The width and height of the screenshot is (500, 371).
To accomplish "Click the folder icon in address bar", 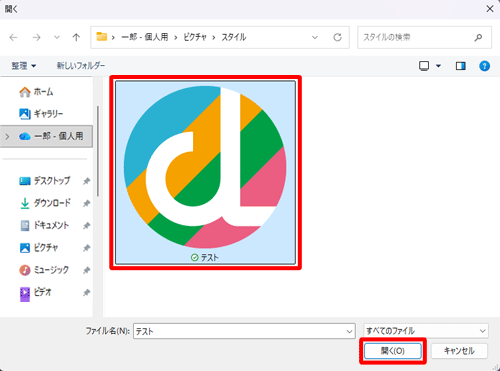I will (x=101, y=37).
